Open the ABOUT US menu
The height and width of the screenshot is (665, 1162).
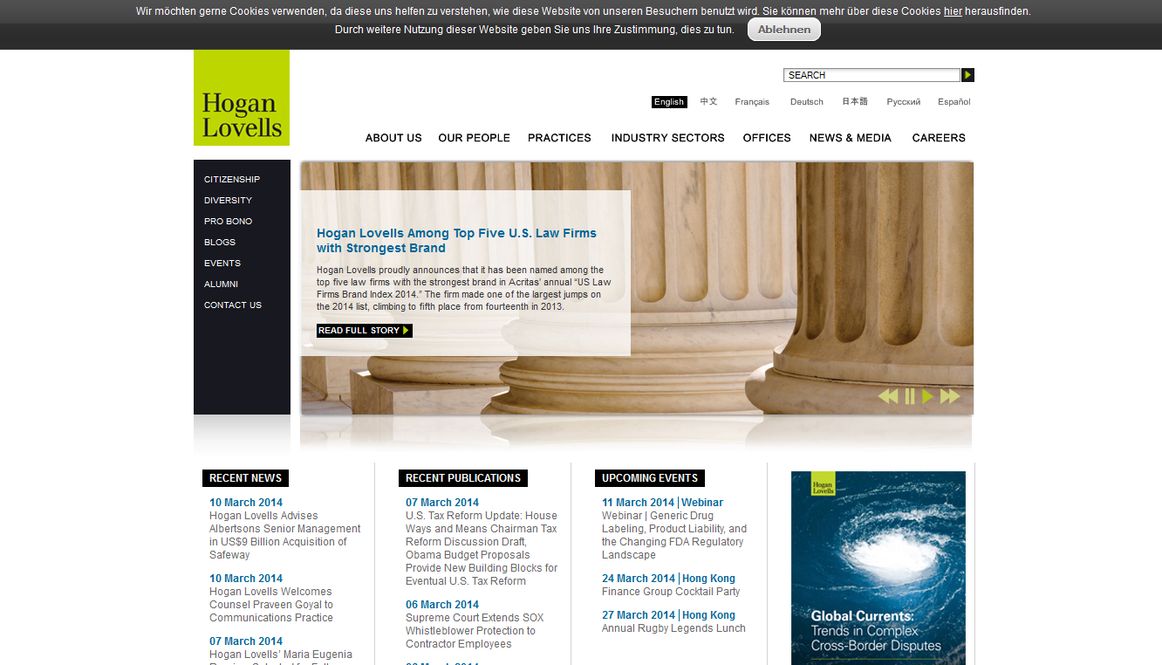394,138
